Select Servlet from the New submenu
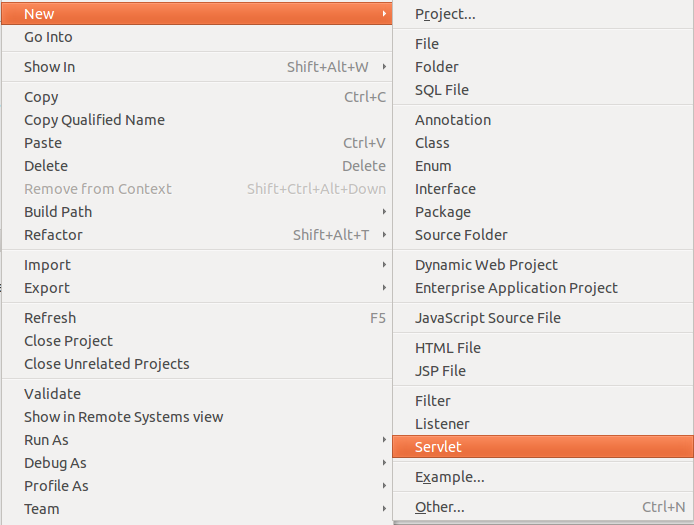The width and height of the screenshot is (694, 525). [x=543, y=447]
